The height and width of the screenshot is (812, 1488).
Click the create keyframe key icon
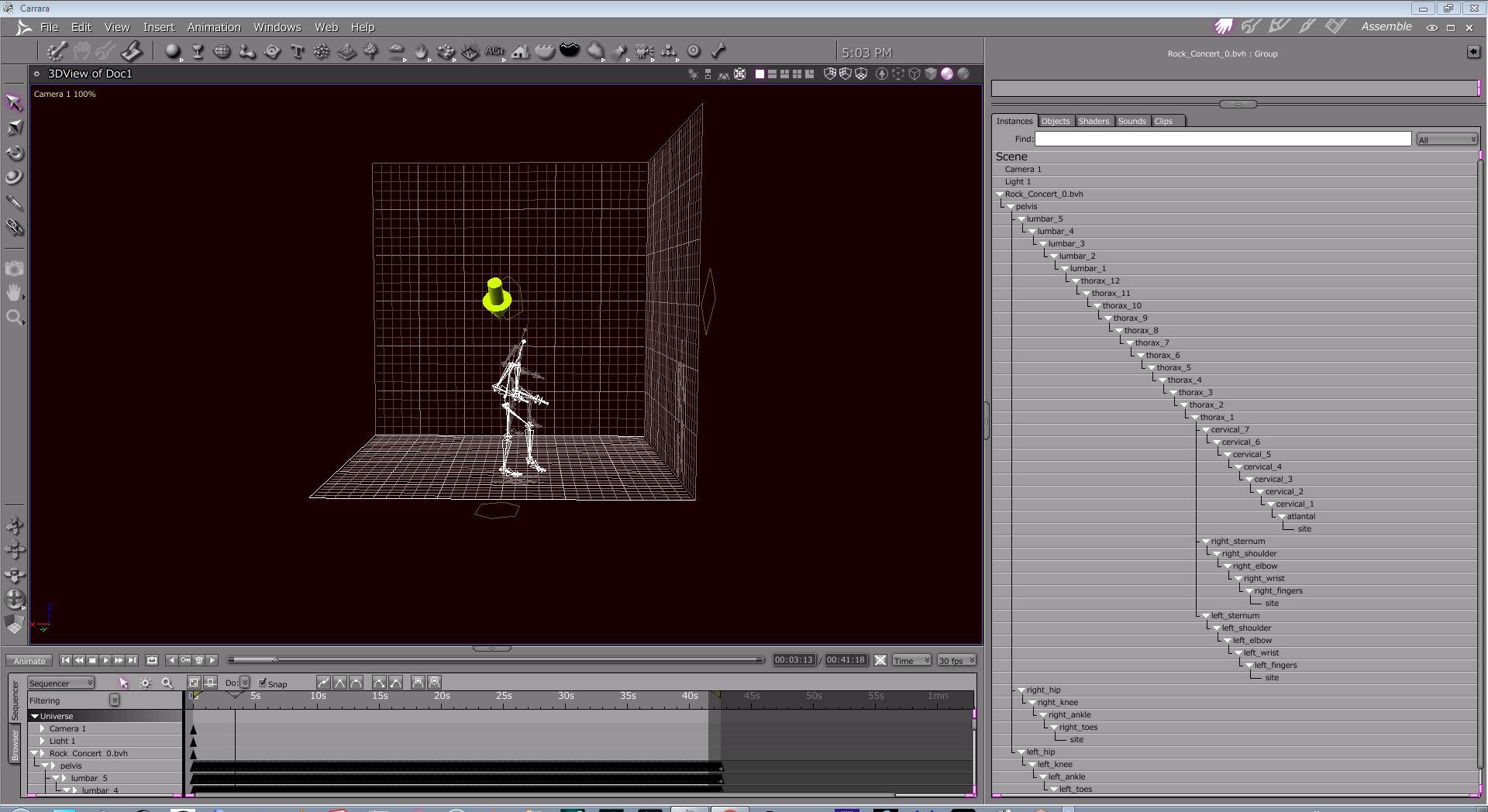[185, 660]
